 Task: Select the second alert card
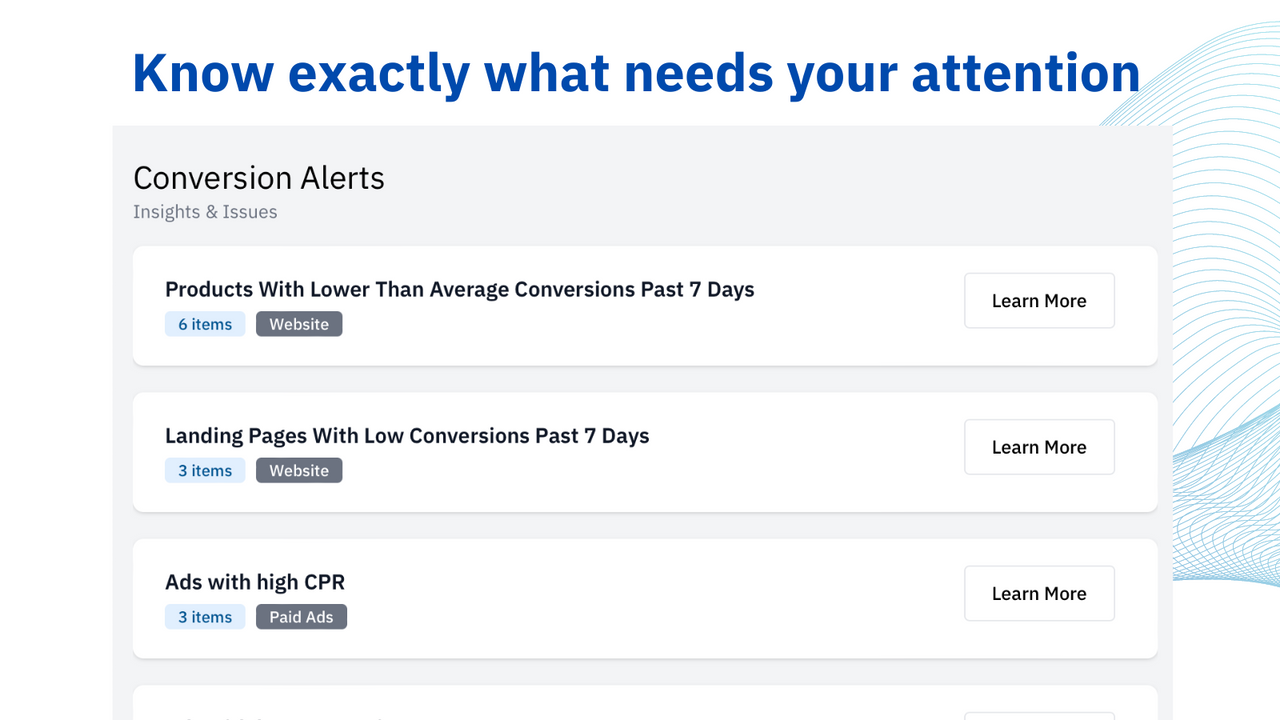tap(645, 452)
